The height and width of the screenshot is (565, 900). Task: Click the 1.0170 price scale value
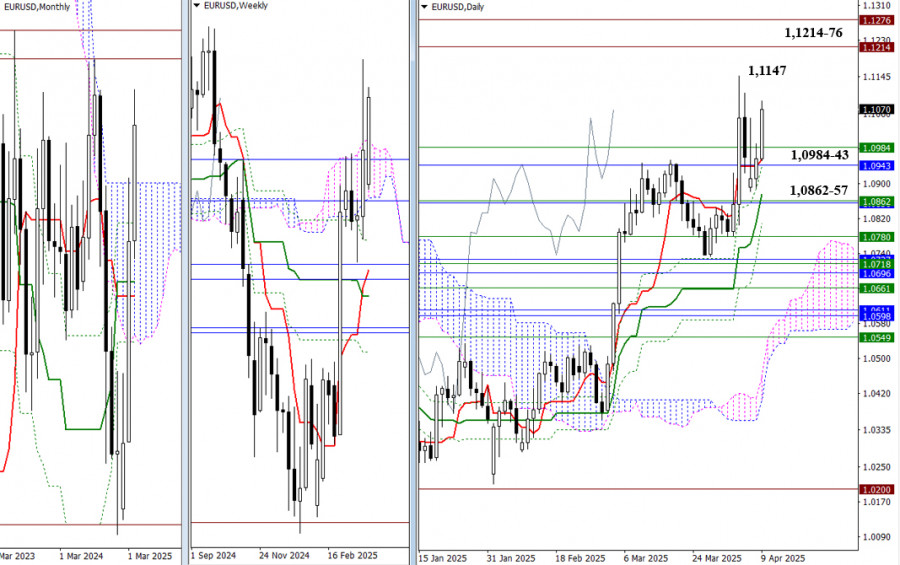[877, 502]
